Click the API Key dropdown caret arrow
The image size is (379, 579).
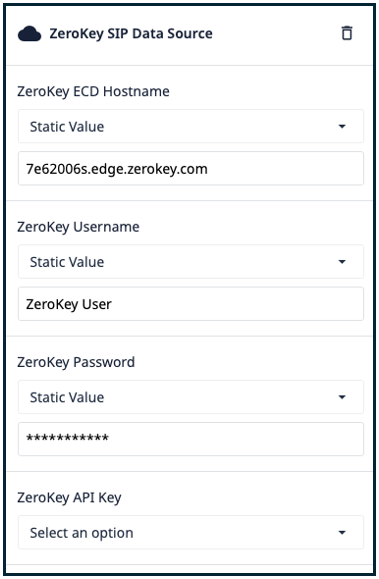(x=342, y=532)
